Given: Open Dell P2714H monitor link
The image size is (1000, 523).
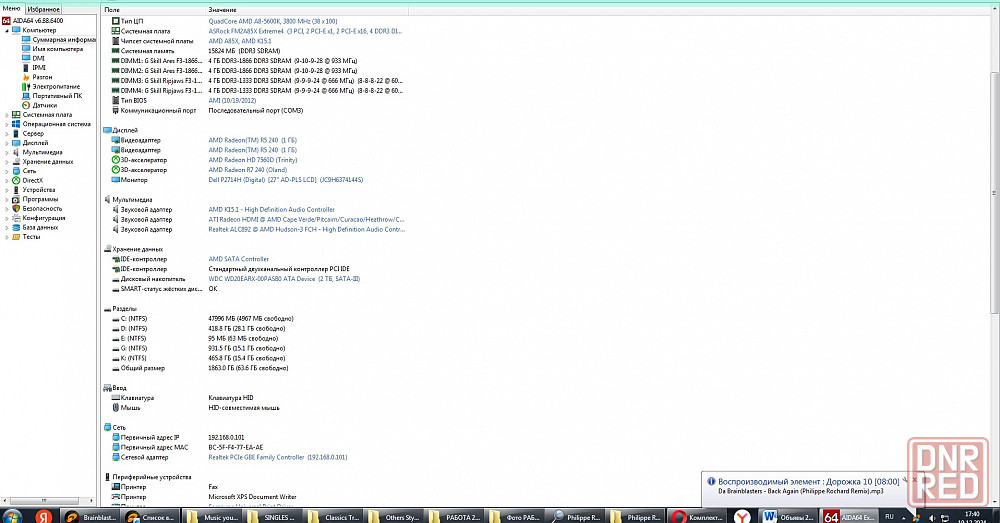Looking at the screenshot, I should coord(286,180).
